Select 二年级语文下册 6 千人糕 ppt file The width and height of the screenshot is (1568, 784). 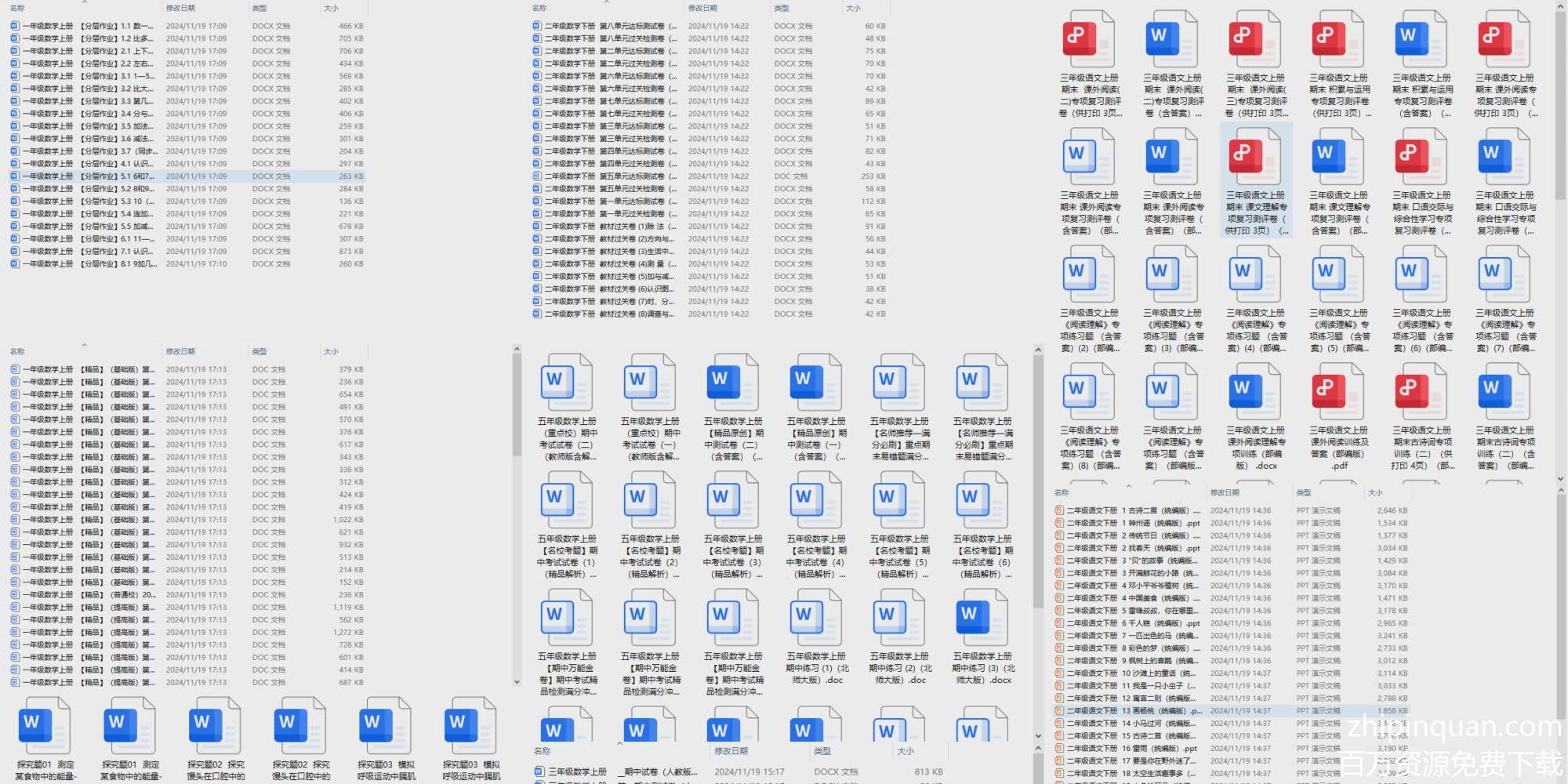click(1129, 623)
